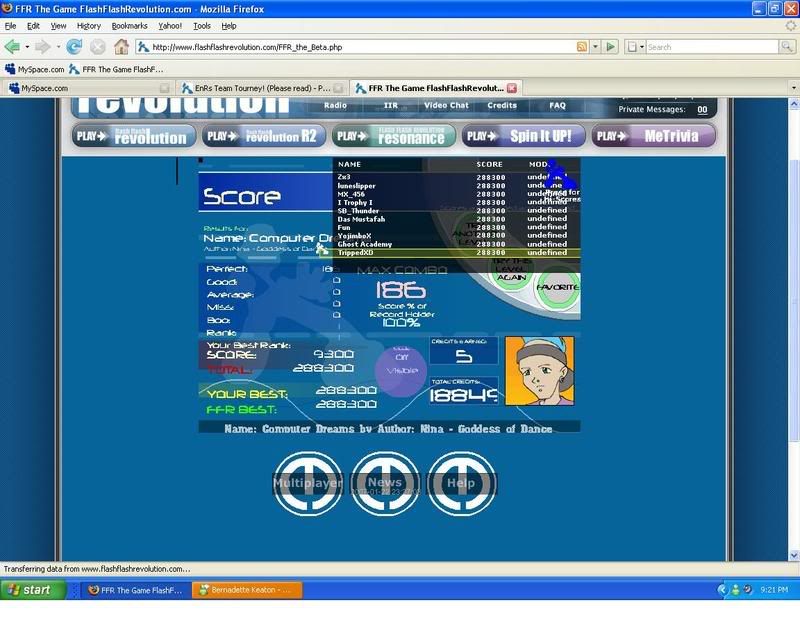Click the Windows Start button
This screenshot has width=800, height=621.
pyautogui.click(x=34, y=590)
